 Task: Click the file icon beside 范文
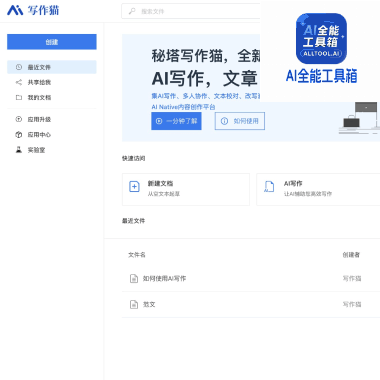tap(134, 304)
